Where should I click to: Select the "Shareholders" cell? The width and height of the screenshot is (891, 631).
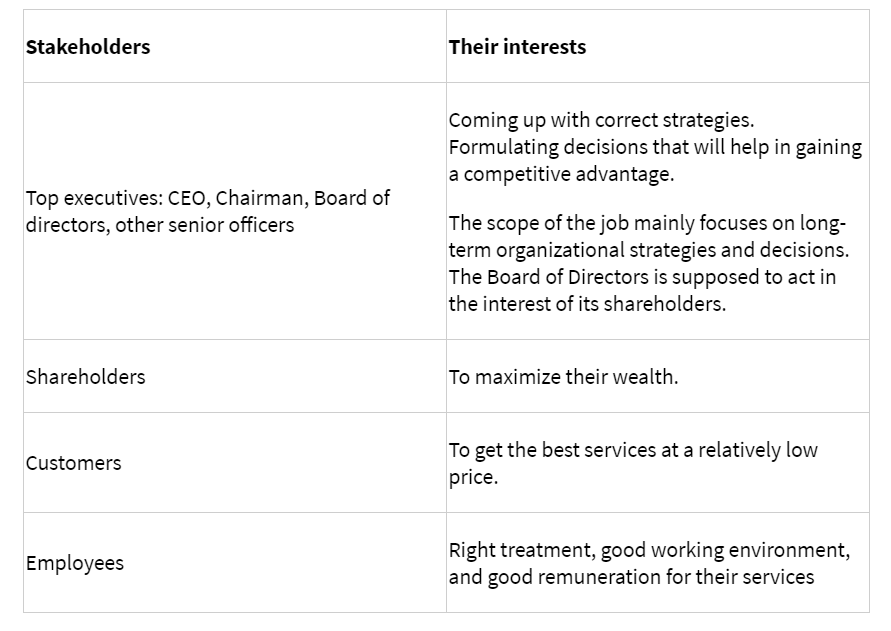pyautogui.click(x=86, y=377)
